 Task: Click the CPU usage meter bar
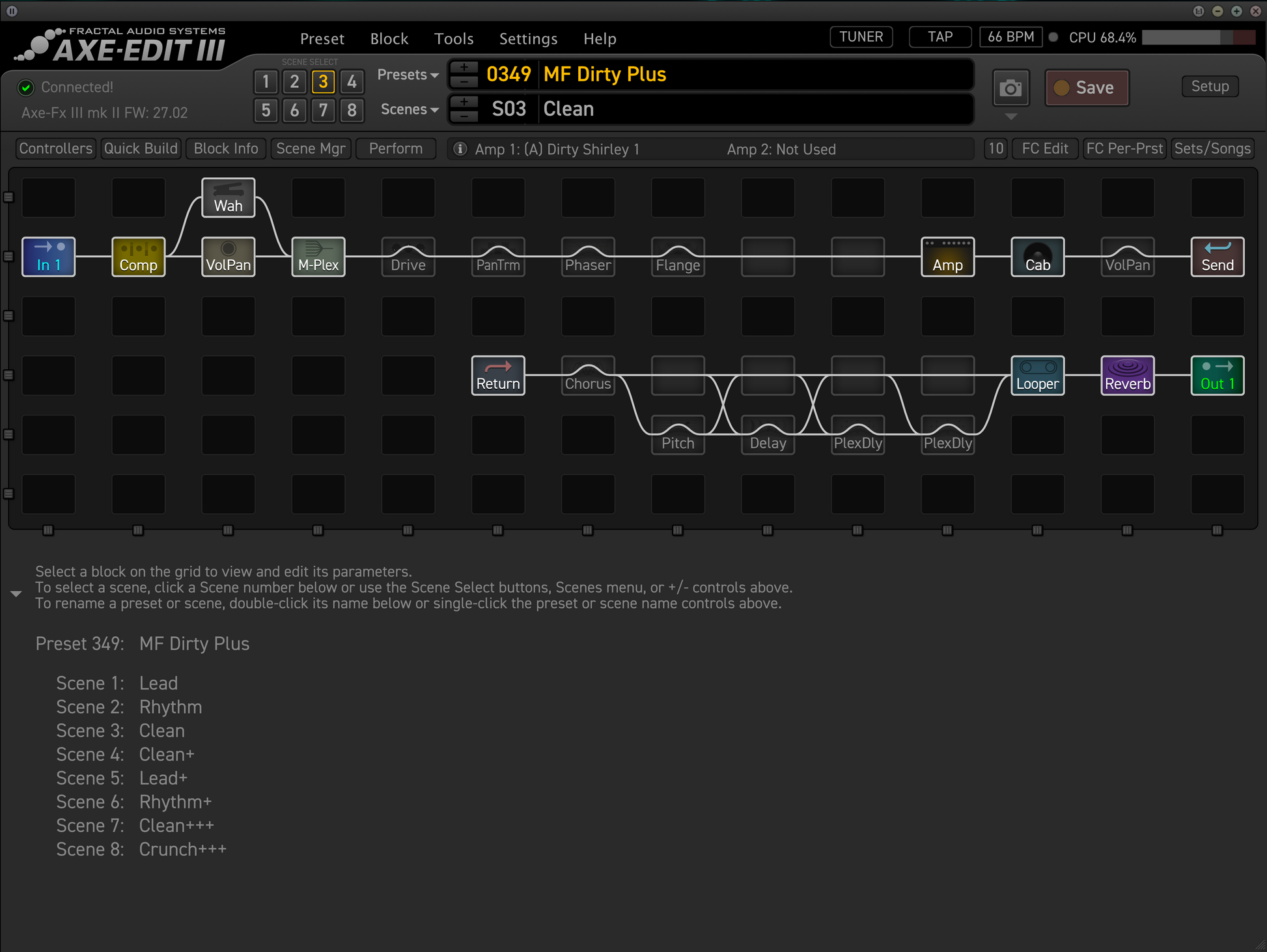(x=1197, y=38)
